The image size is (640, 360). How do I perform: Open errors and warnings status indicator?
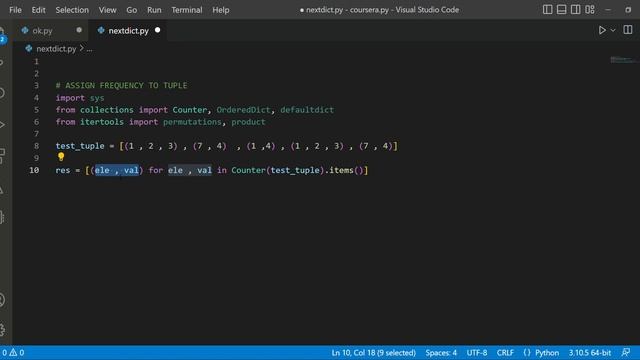pos(13,353)
